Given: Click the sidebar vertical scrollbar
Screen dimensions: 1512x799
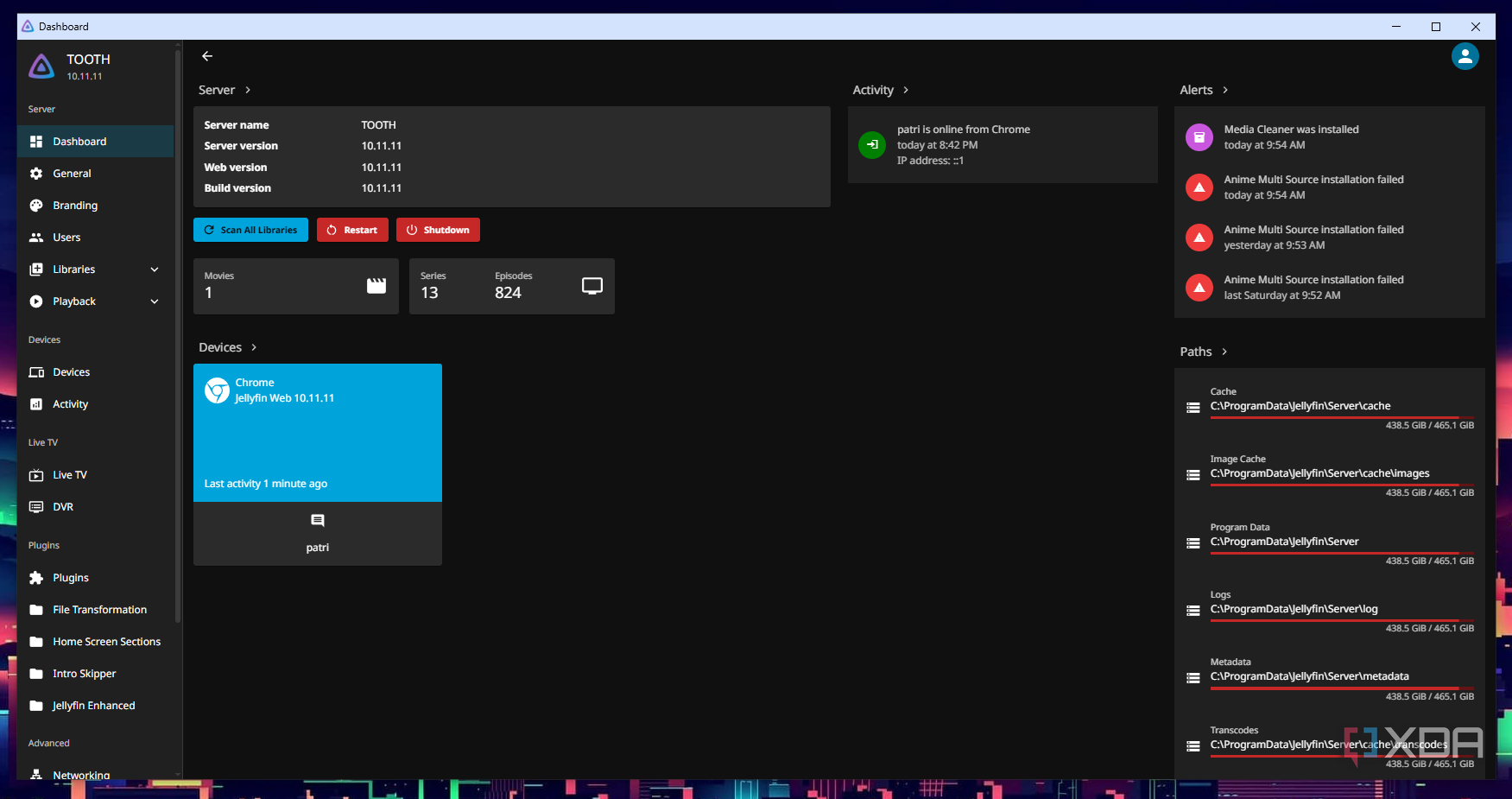Looking at the screenshot, I should tap(178, 337).
